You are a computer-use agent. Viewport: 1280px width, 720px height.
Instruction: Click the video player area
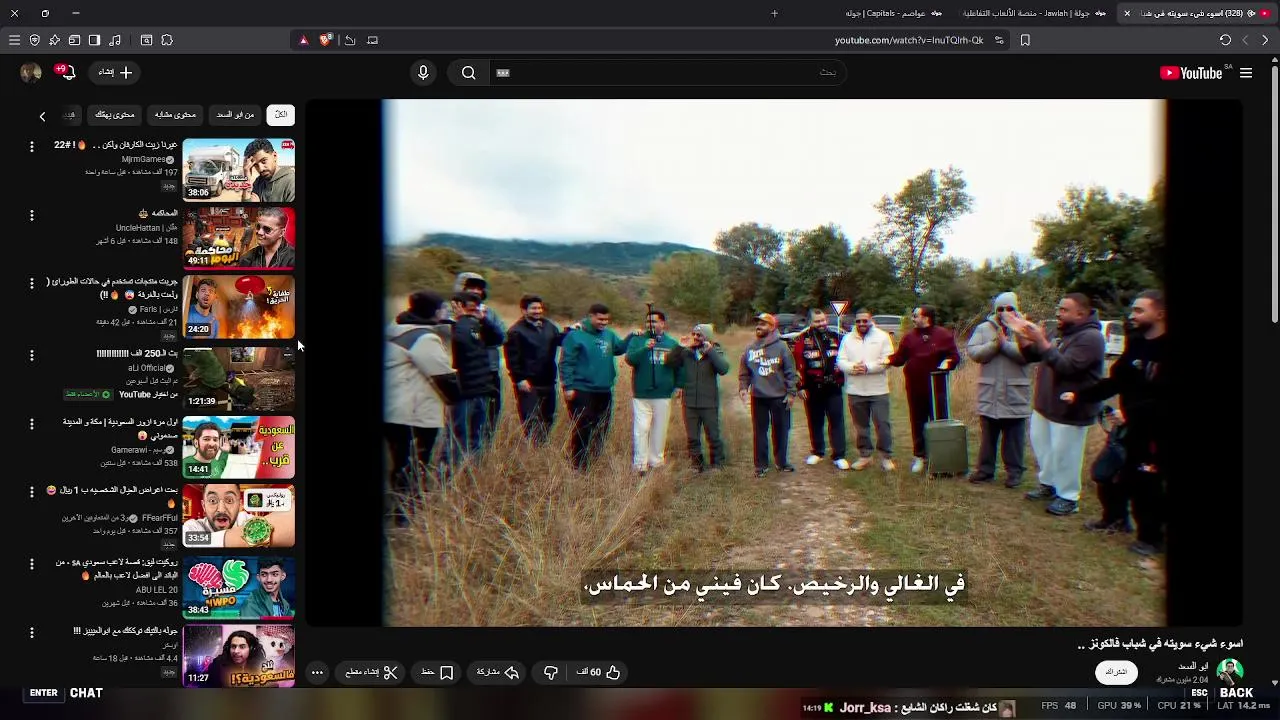point(773,362)
